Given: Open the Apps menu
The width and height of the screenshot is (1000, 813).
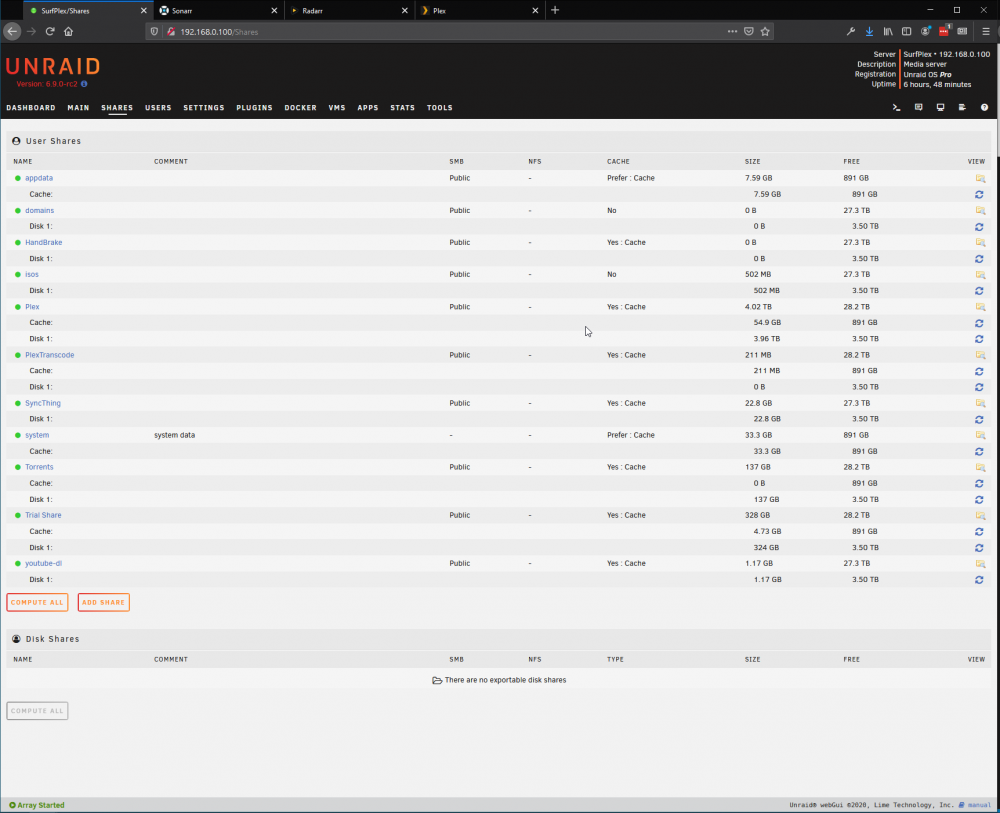Looking at the screenshot, I should point(368,108).
